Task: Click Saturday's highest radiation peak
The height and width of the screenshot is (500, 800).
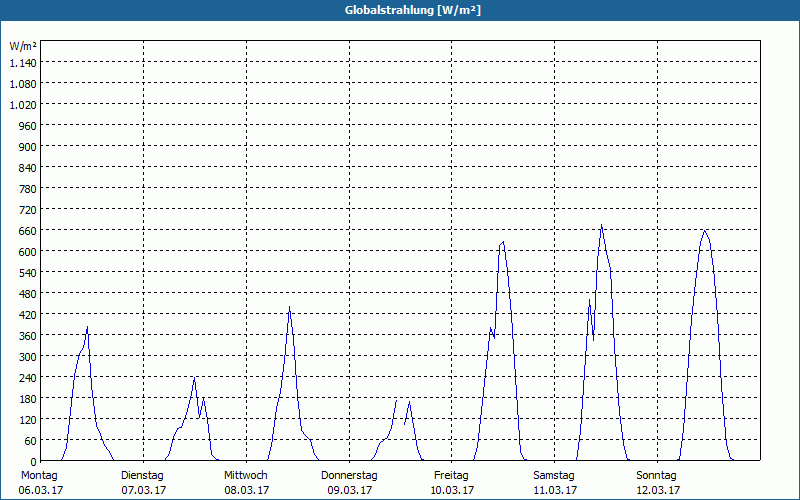Action: click(602, 225)
